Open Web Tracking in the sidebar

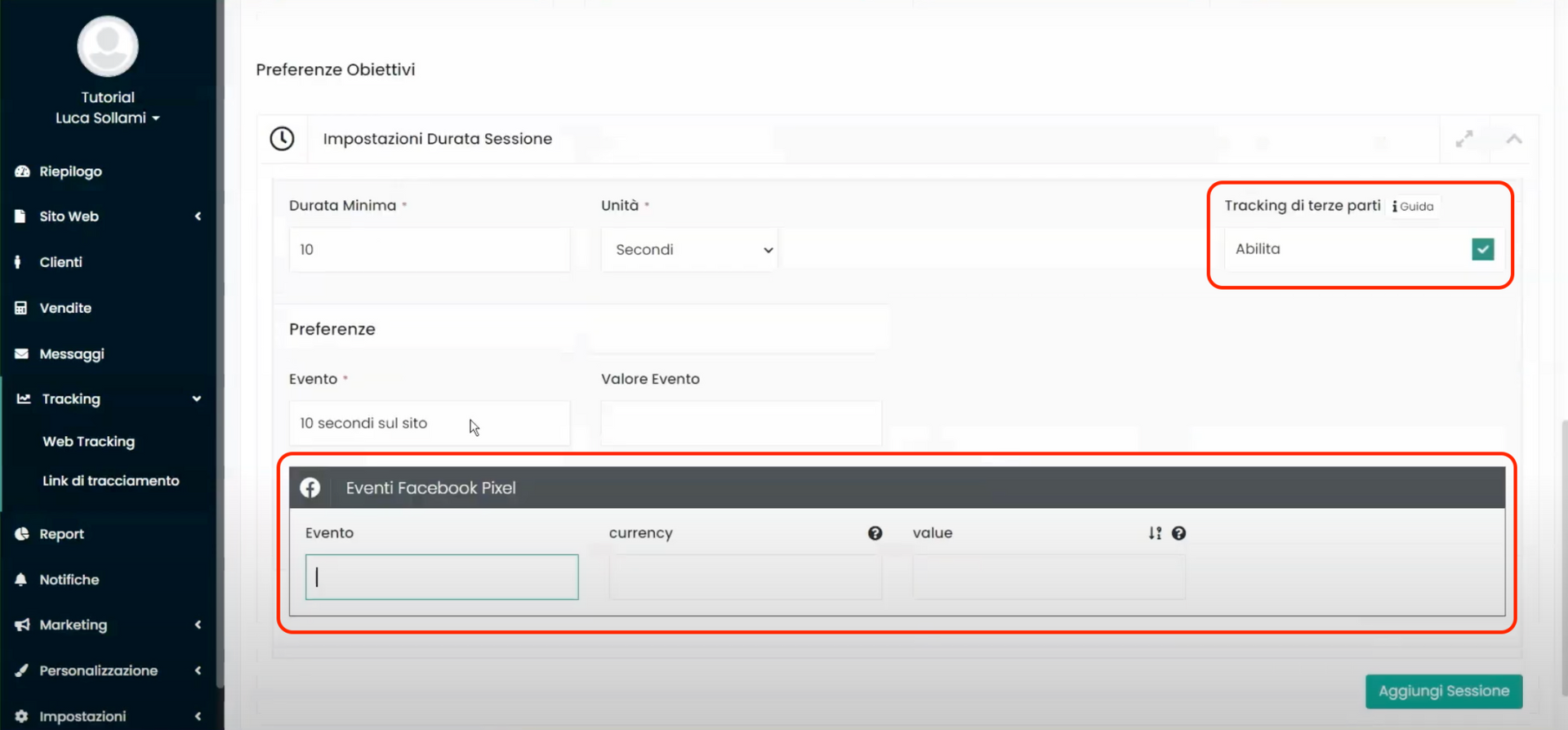[x=88, y=442]
